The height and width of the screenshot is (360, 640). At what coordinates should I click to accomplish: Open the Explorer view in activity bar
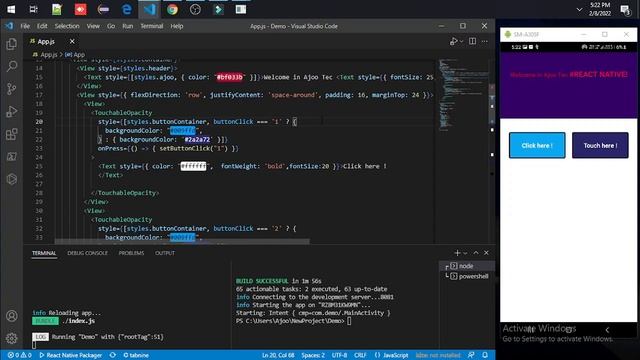tap(11, 44)
